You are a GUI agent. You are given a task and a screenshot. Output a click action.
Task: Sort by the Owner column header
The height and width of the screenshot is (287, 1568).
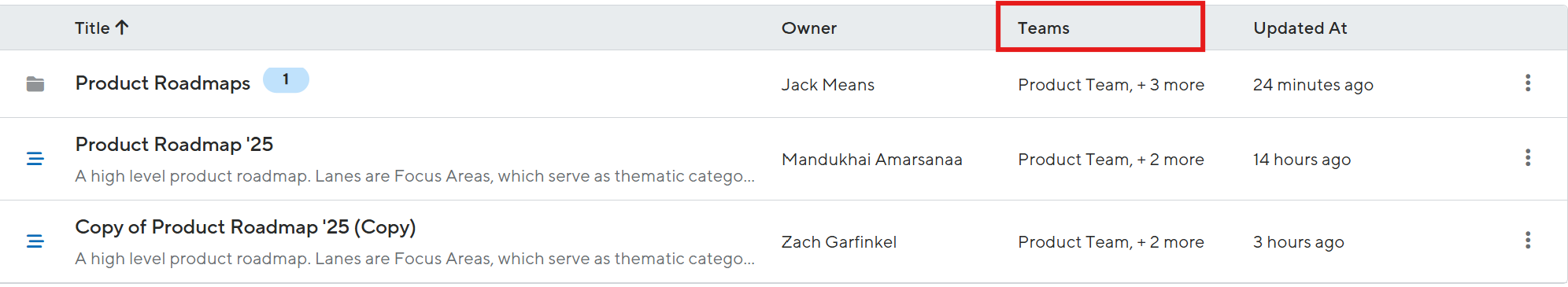click(808, 28)
